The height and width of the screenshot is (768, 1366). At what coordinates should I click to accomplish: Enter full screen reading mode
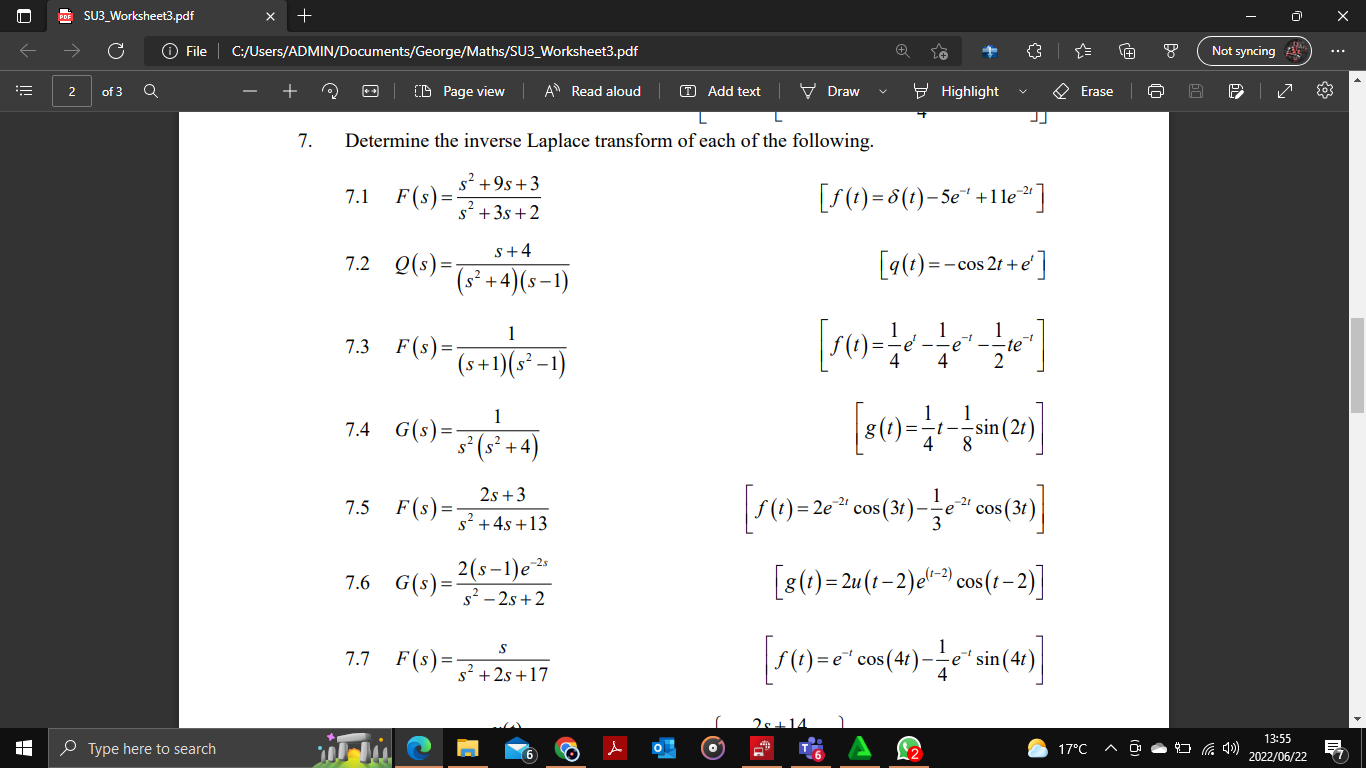pyautogui.click(x=1283, y=91)
